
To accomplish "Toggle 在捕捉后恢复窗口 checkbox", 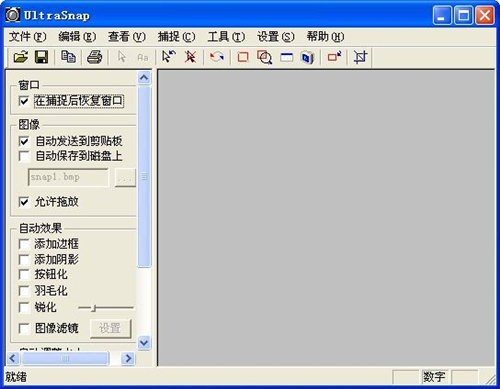I will tap(24, 101).
